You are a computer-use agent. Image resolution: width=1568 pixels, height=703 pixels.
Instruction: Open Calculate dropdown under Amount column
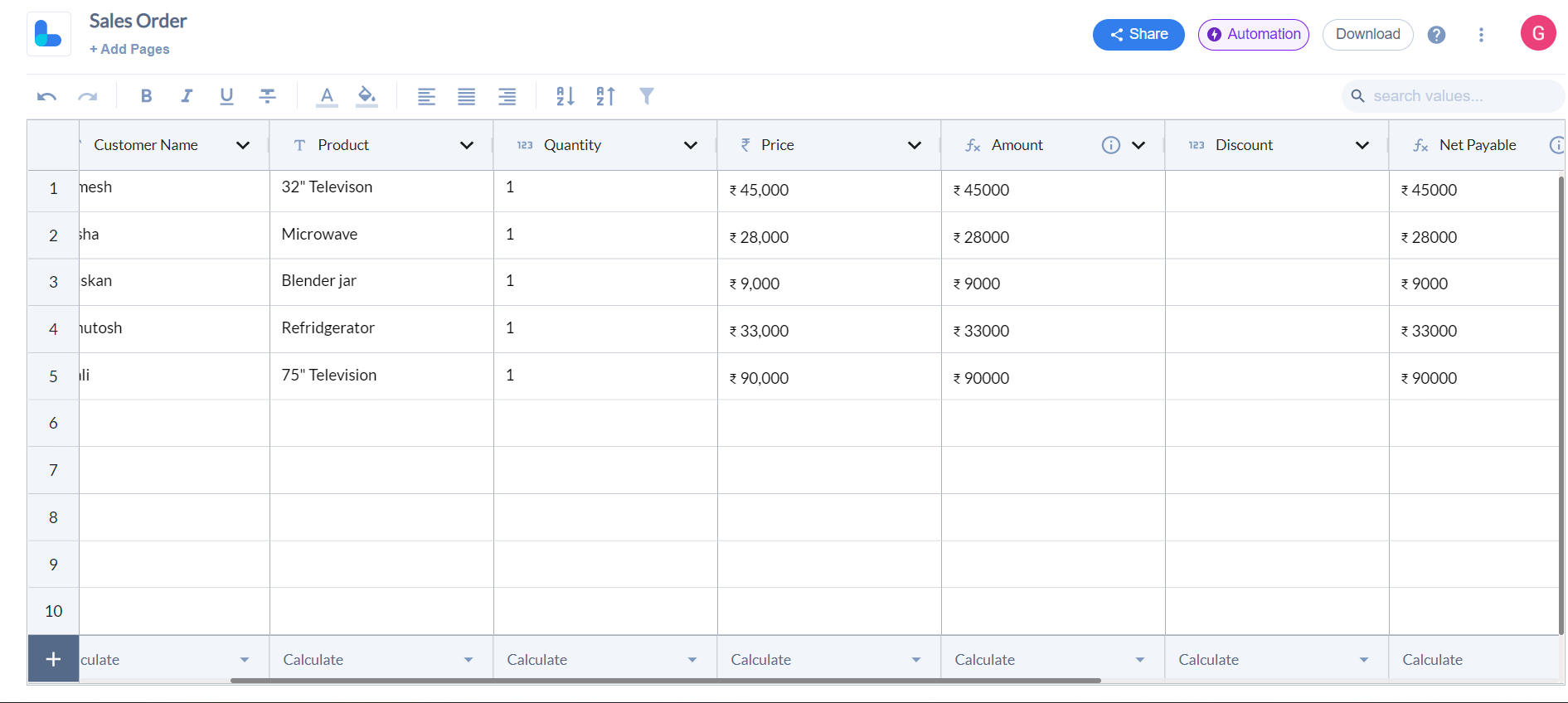tap(1053, 660)
